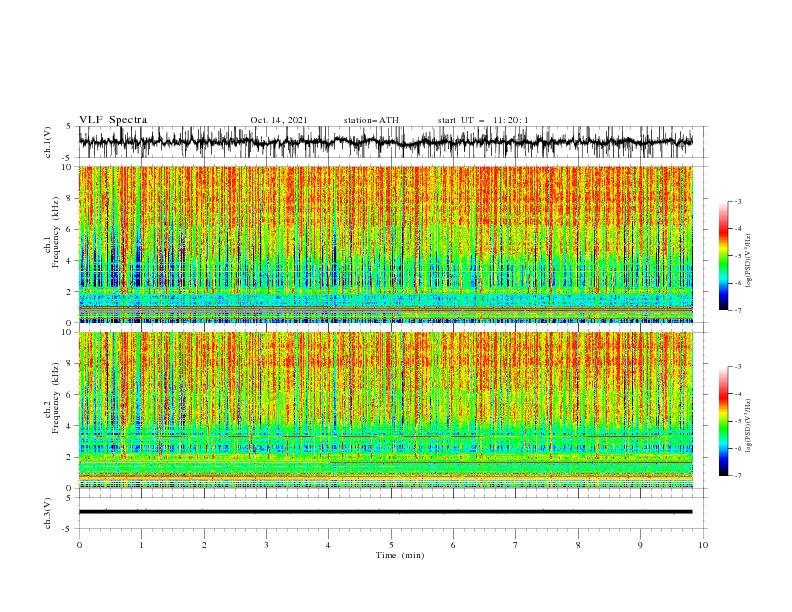Click the "VLF Spectra" plot title

point(113,120)
